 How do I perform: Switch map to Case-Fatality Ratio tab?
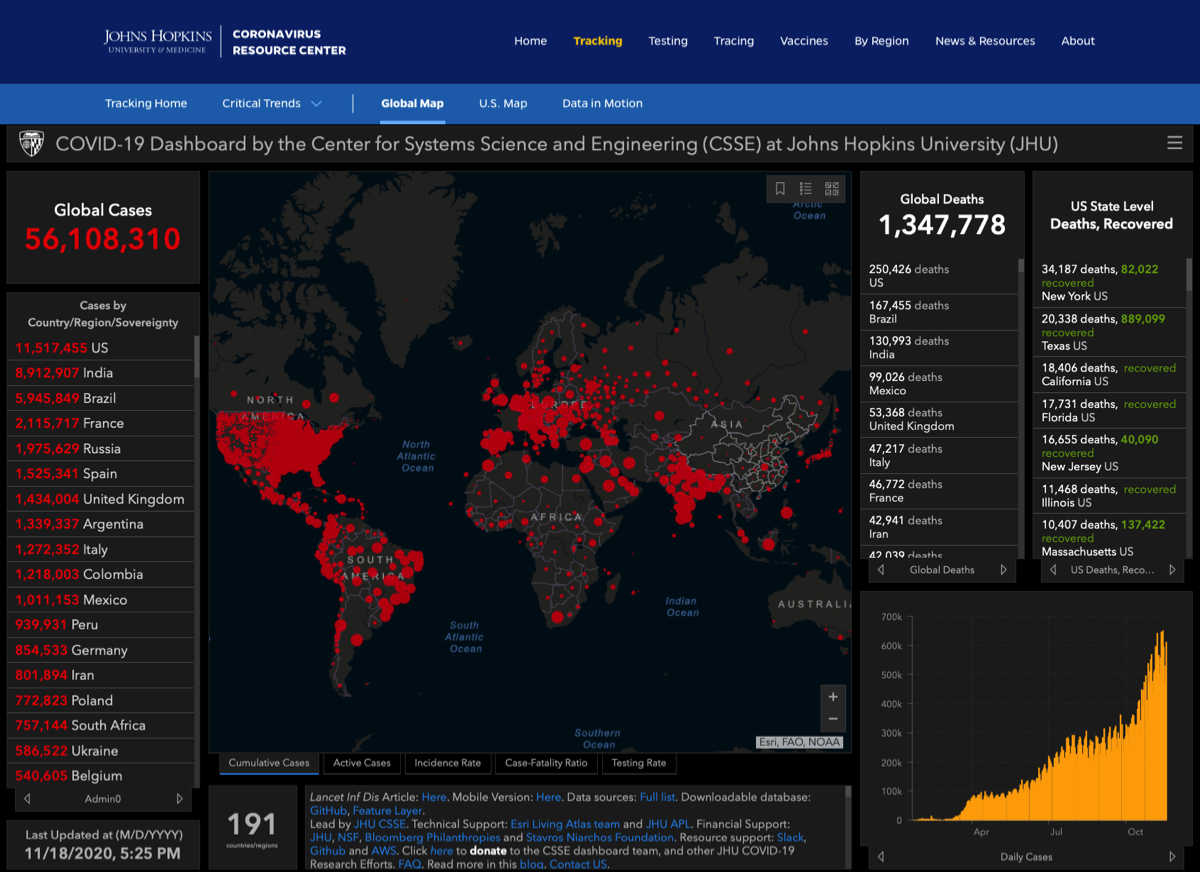coord(546,763)
